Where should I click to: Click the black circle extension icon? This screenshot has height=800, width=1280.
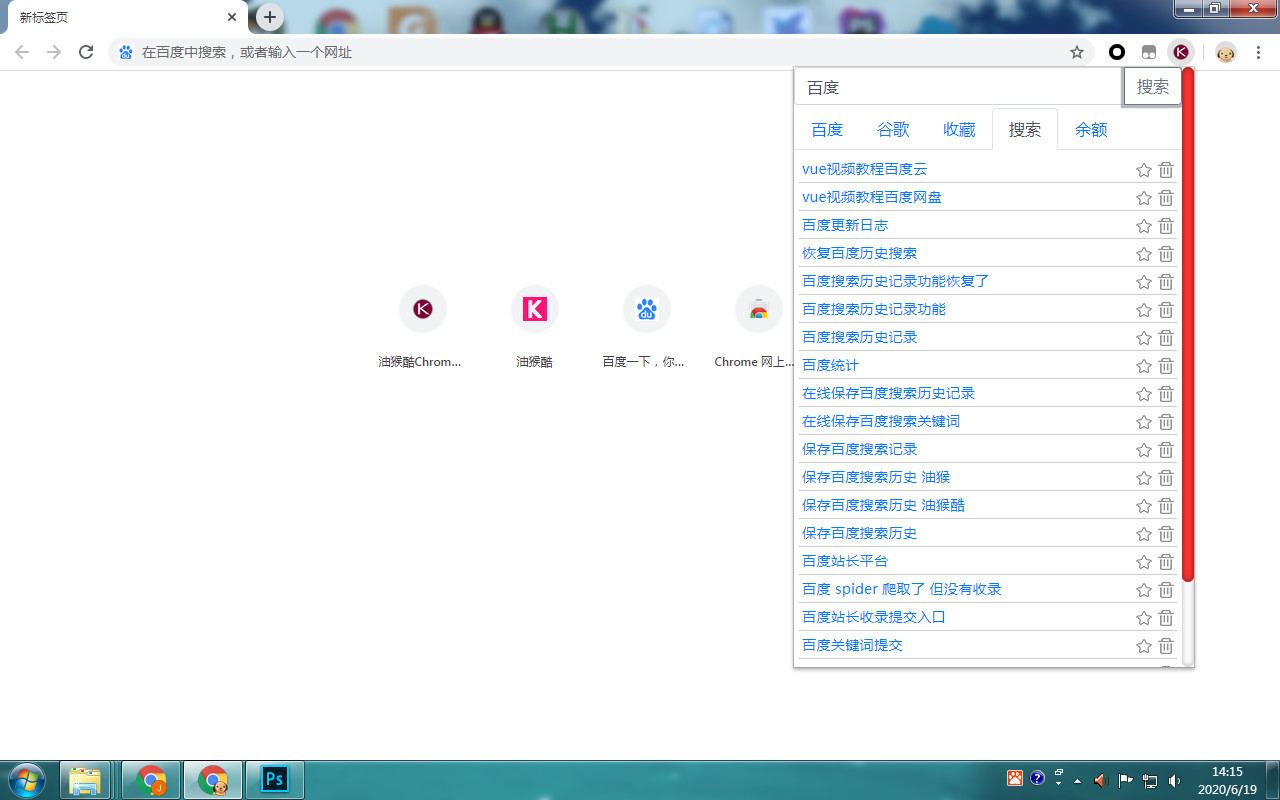(x=1117, y=52)
